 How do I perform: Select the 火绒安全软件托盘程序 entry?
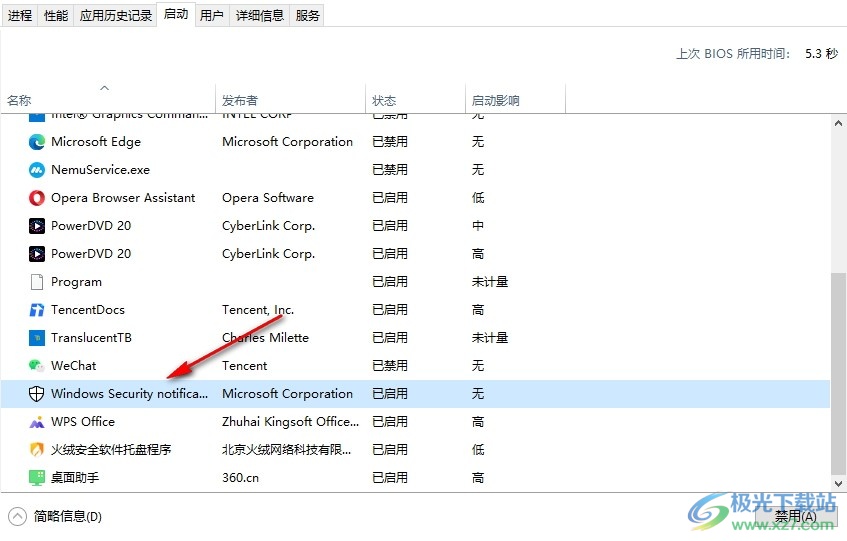click(x=111, y=450)
